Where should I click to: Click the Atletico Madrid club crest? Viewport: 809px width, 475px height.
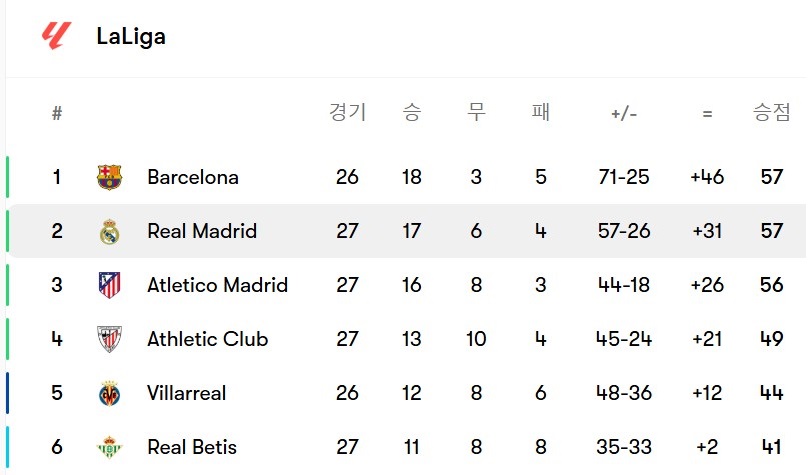(x=109, y=286)
